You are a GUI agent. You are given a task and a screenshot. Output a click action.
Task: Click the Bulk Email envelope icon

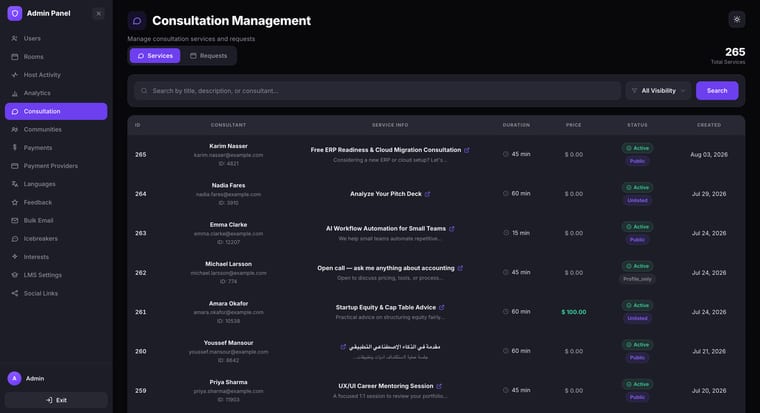click(15, 220)
